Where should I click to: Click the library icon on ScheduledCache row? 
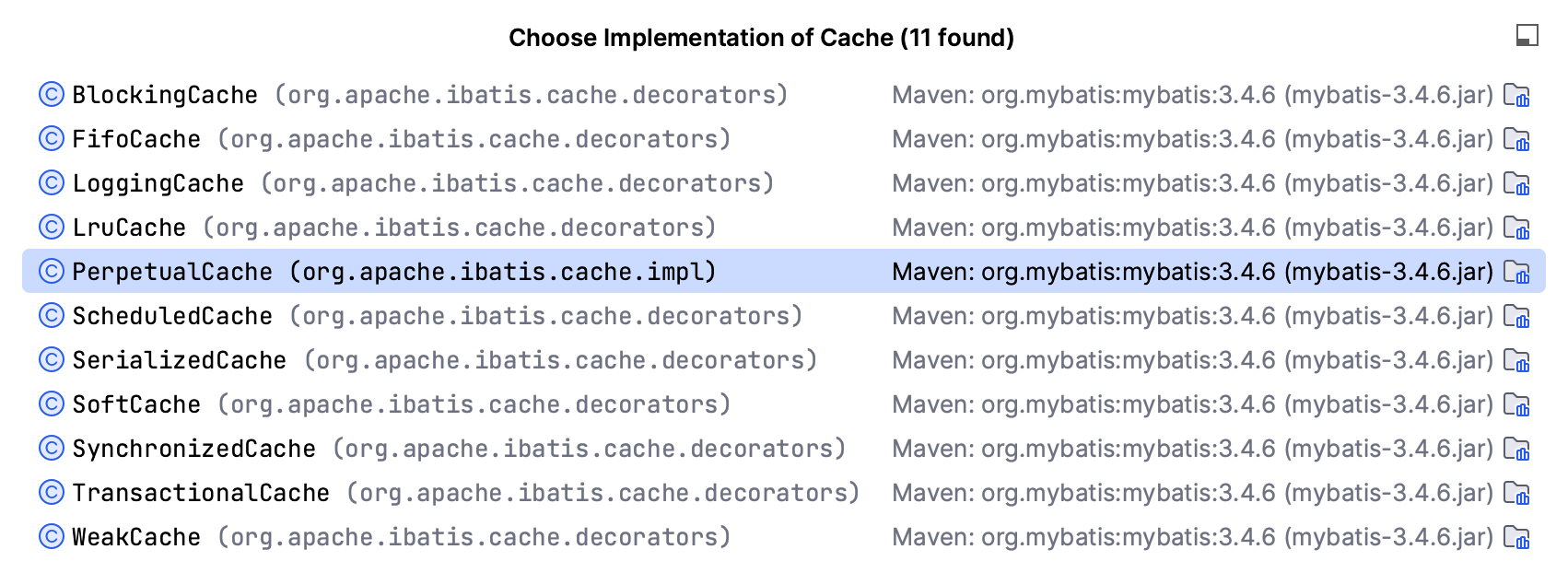pyautogui.click(x=1515, y=317)
